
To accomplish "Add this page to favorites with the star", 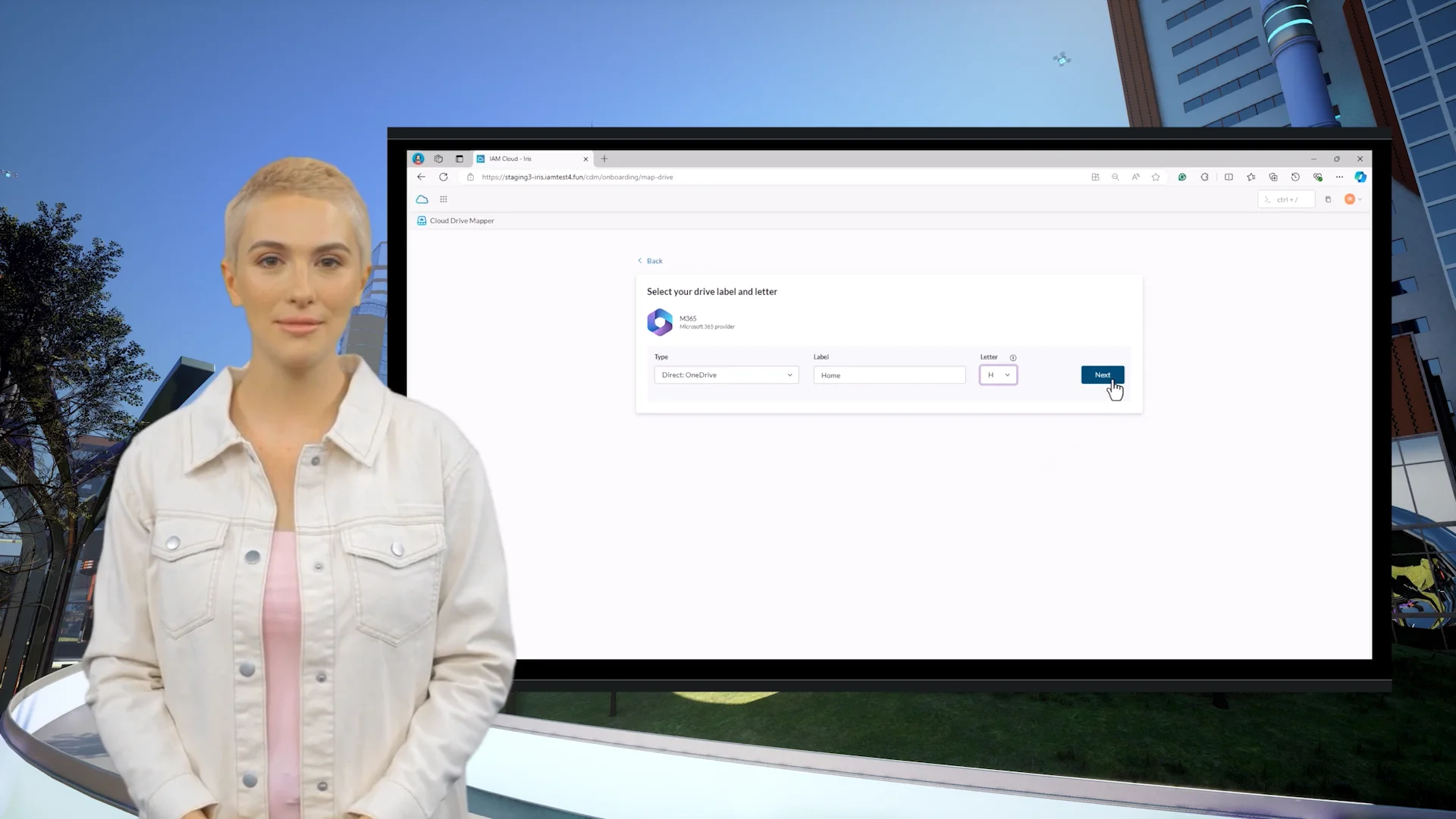I will (1156, 177).
